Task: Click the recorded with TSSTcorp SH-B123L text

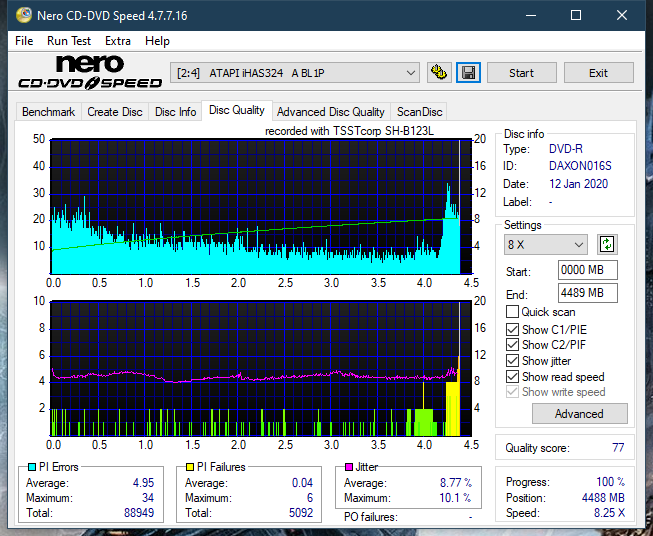Action: (x=349, y=131)
